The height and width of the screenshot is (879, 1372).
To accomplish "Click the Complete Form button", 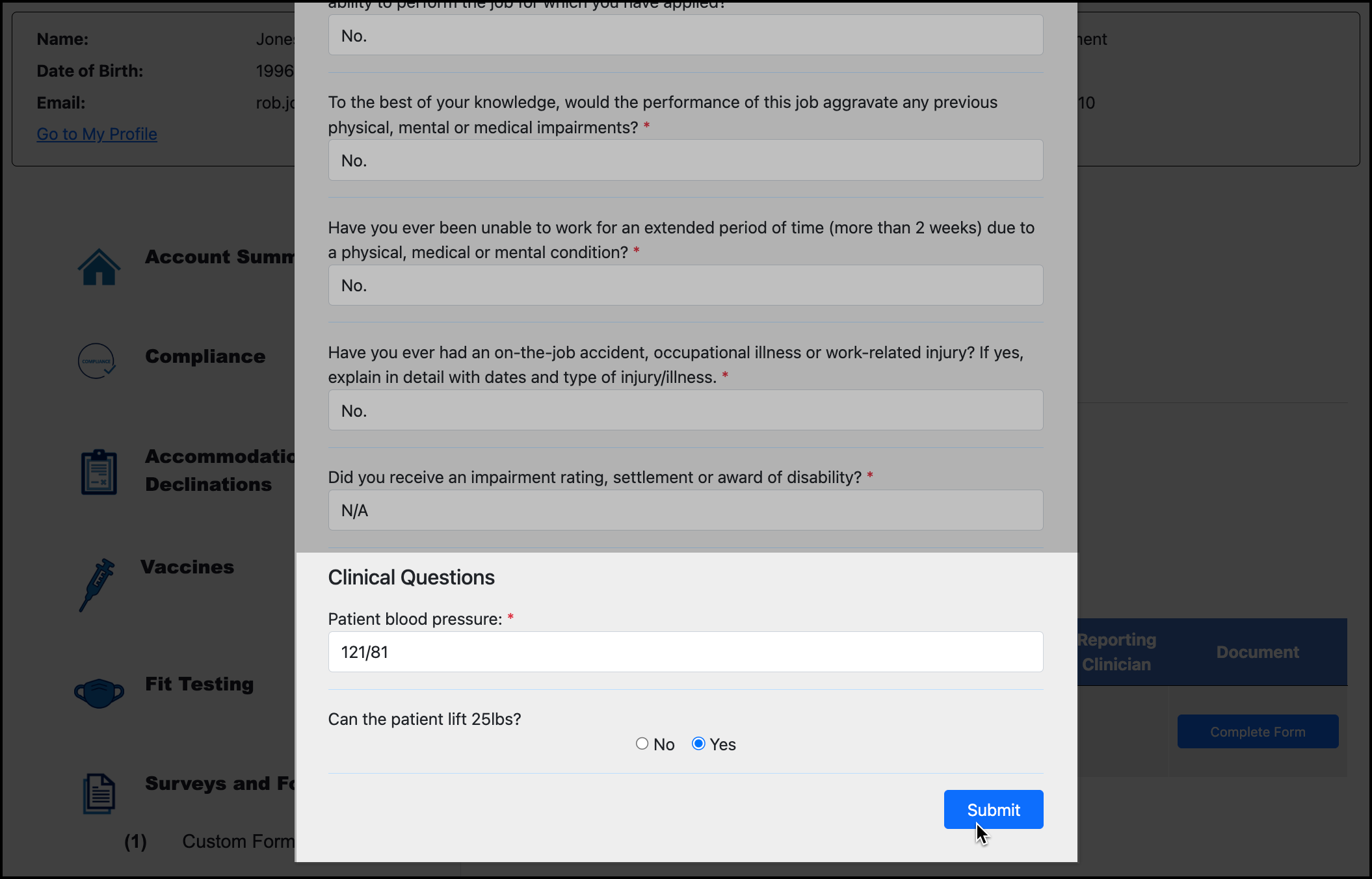I will pos(1257,731).
